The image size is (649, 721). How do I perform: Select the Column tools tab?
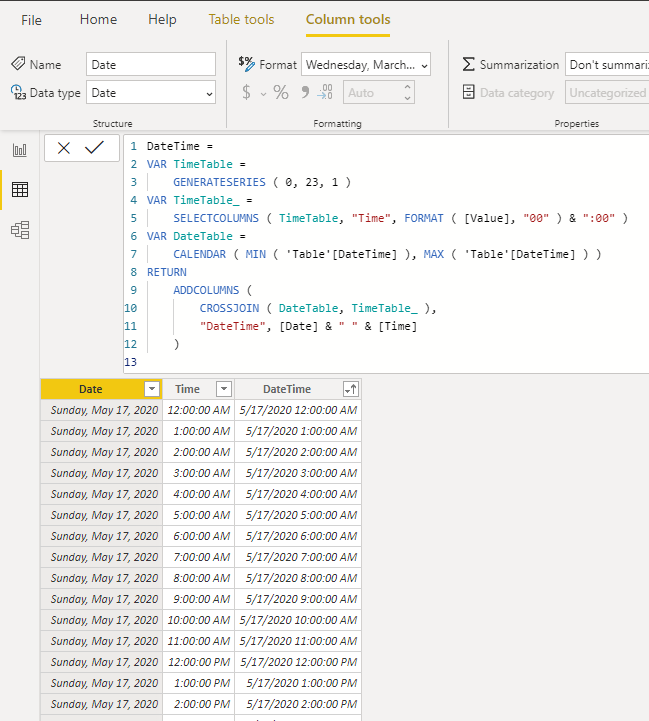pyautogui.click(x=348, y=19)
